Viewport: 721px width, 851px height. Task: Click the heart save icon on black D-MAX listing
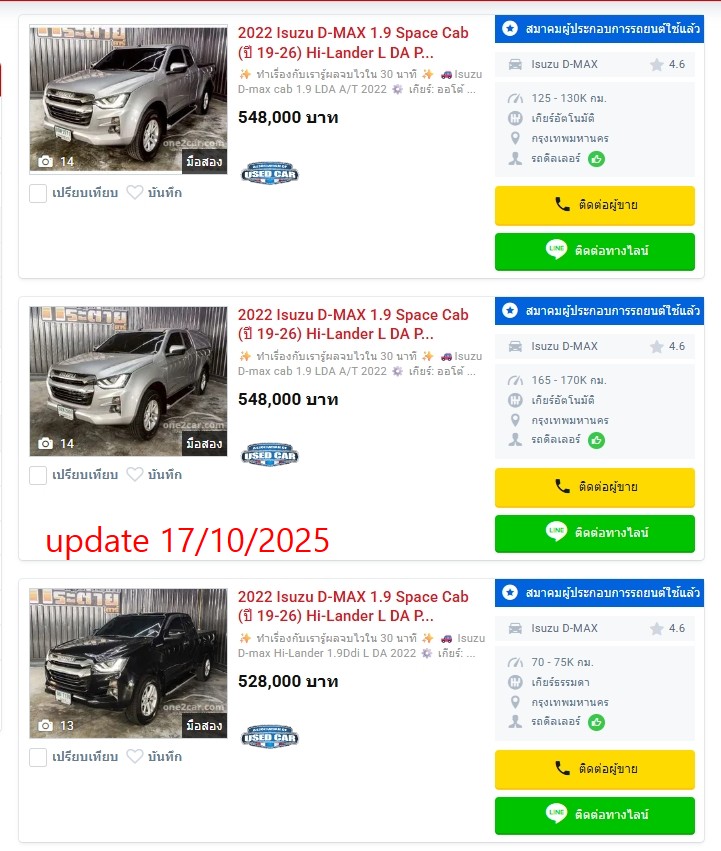pos(135,756)
